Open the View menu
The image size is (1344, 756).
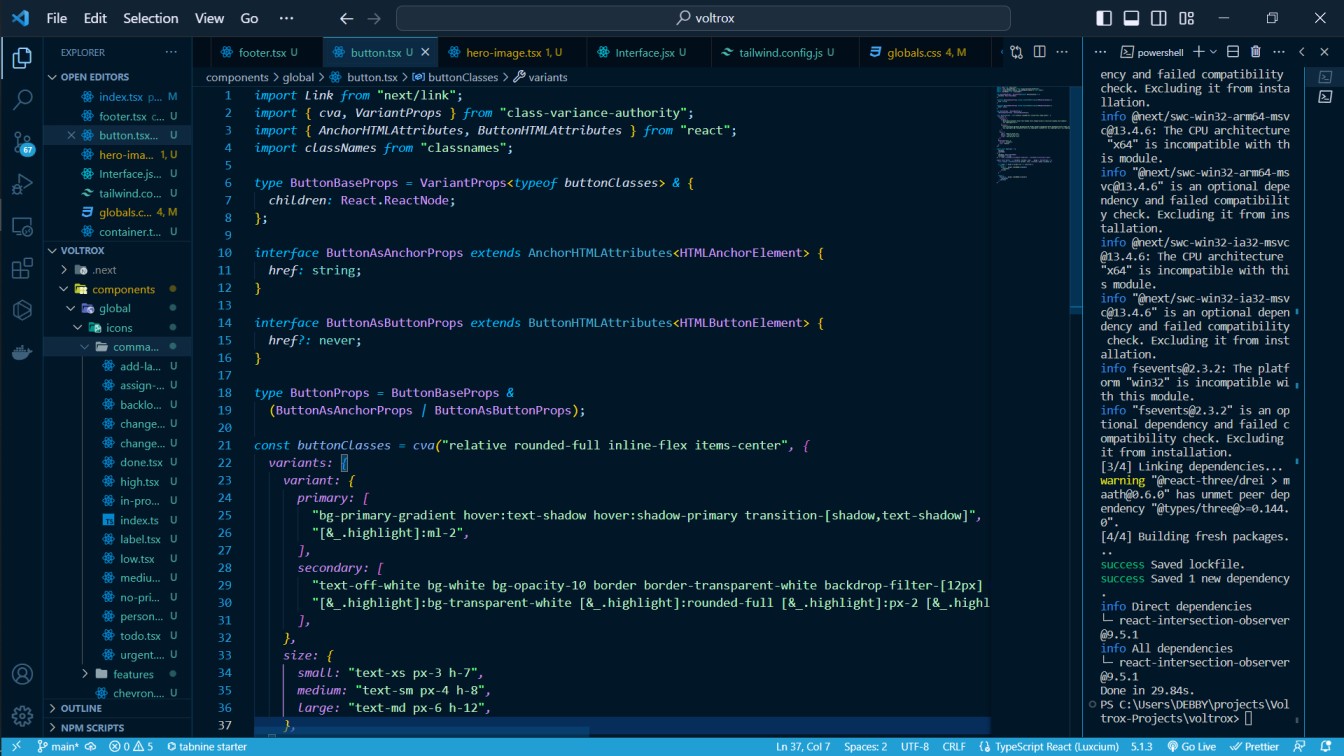click(209, 18)
